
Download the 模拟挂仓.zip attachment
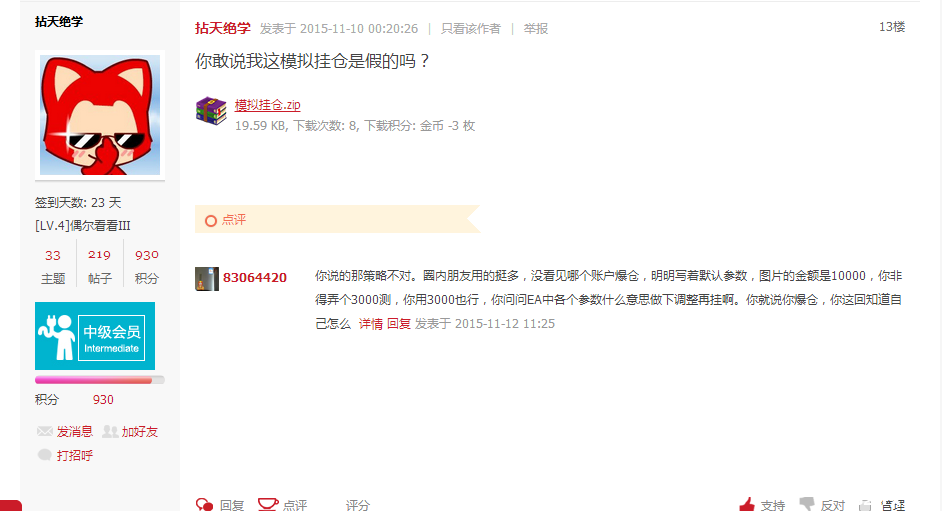tap(267, 104)
